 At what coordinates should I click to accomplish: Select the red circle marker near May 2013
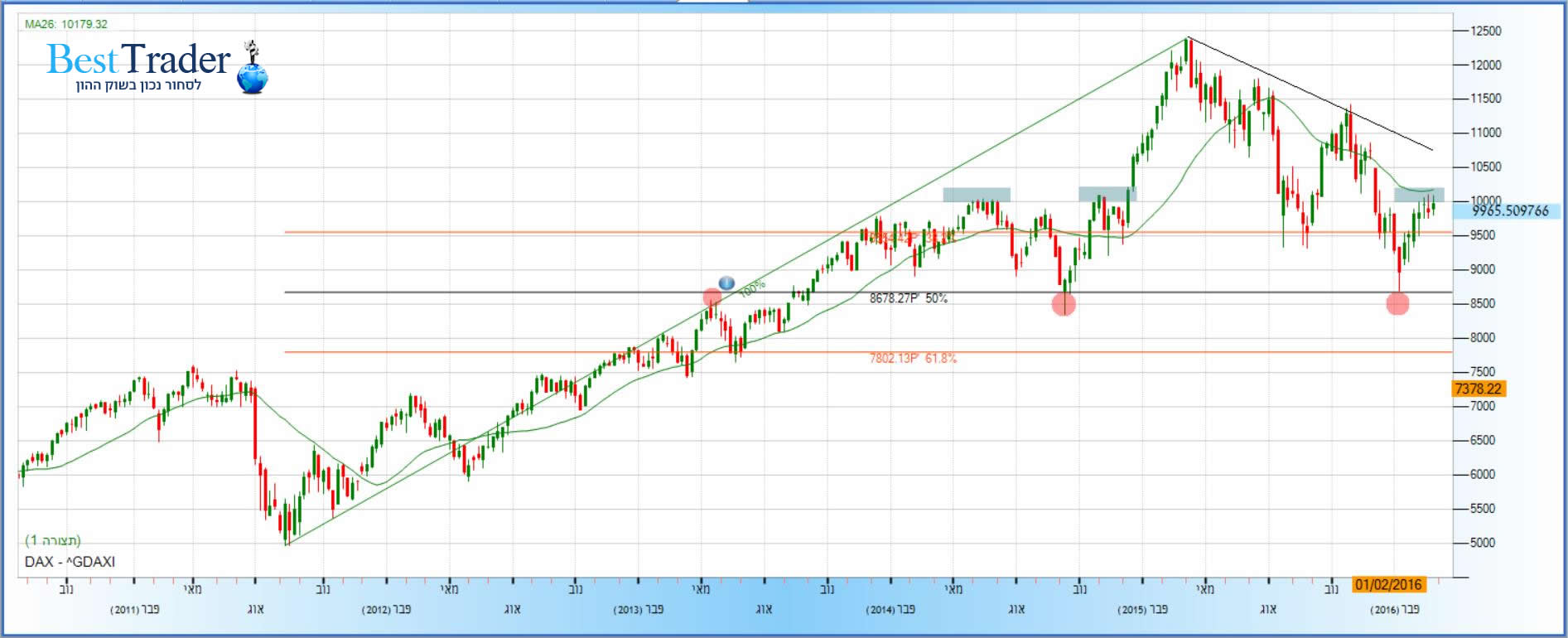(x=712, y=297)
